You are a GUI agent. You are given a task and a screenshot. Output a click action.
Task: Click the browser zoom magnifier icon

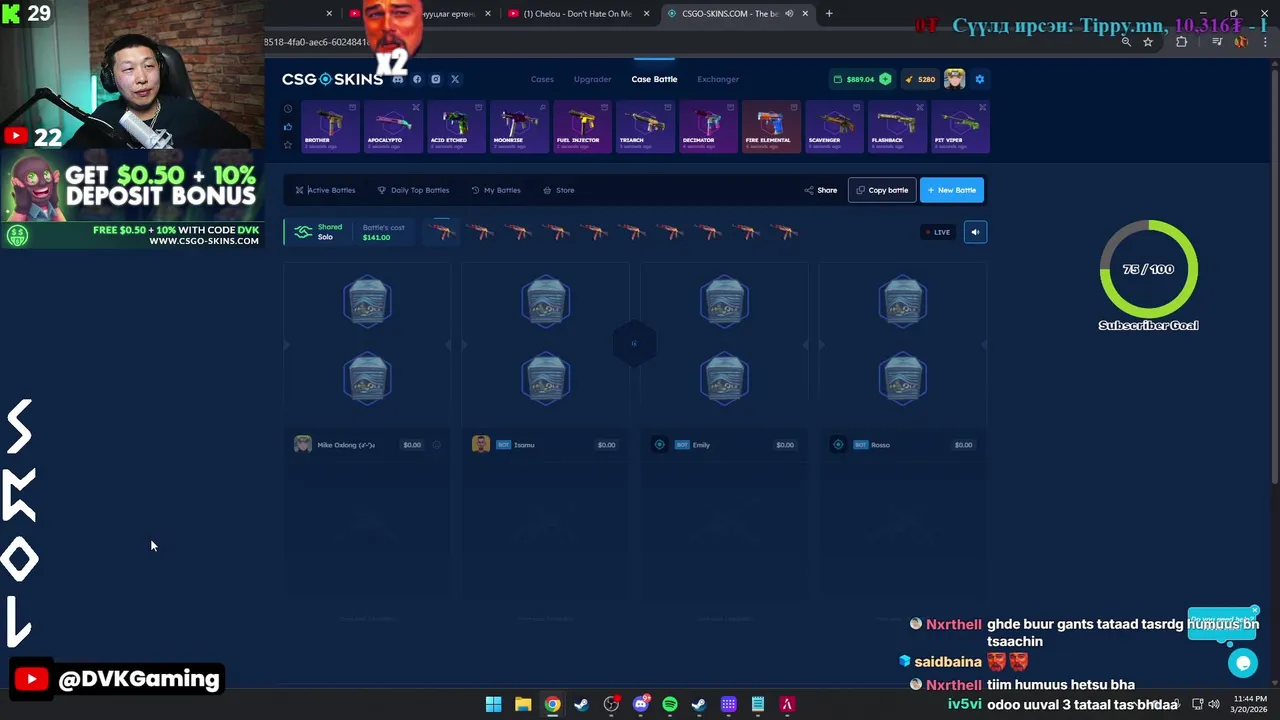click(1126, 42)
